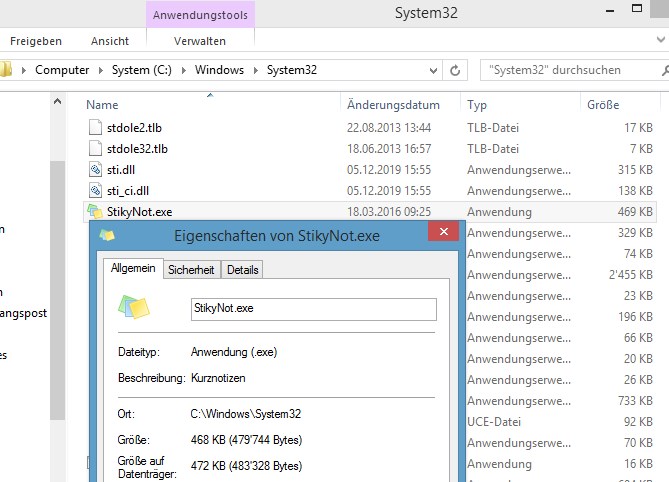Click the date 22.08.2013 13:44
Image resolution: width=669 pixels, height=482 pixels.
click(389, 128)
